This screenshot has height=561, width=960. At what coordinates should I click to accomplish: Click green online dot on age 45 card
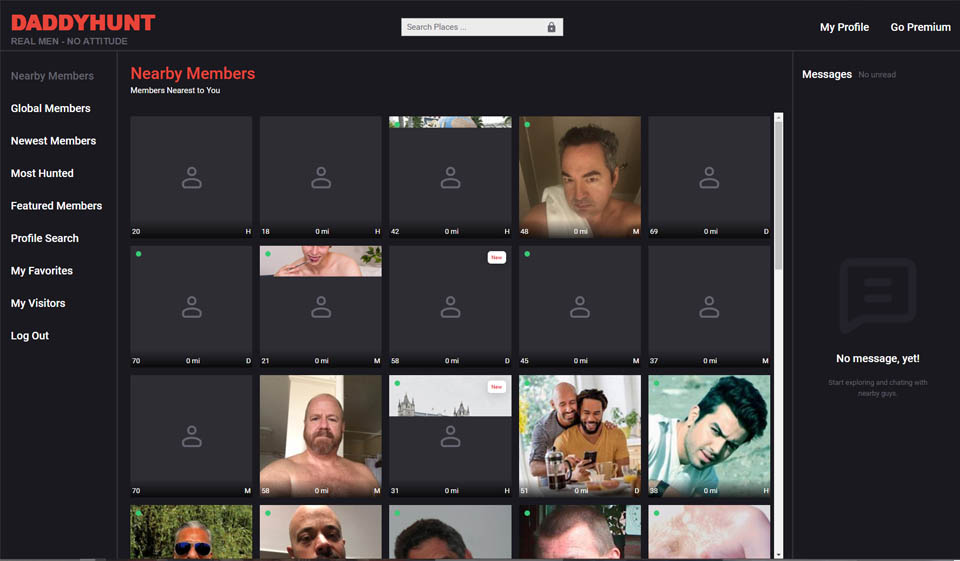tap(527, 254)
